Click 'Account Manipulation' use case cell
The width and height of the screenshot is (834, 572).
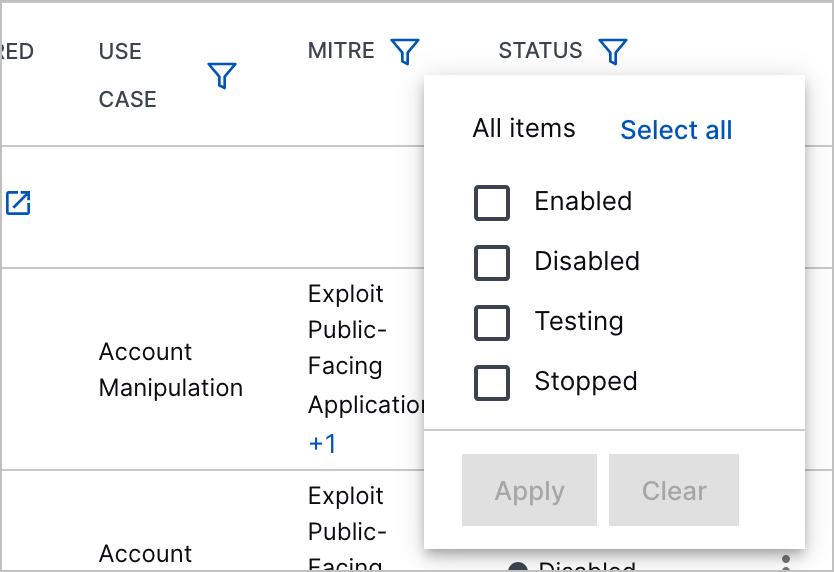coord(171,370)
